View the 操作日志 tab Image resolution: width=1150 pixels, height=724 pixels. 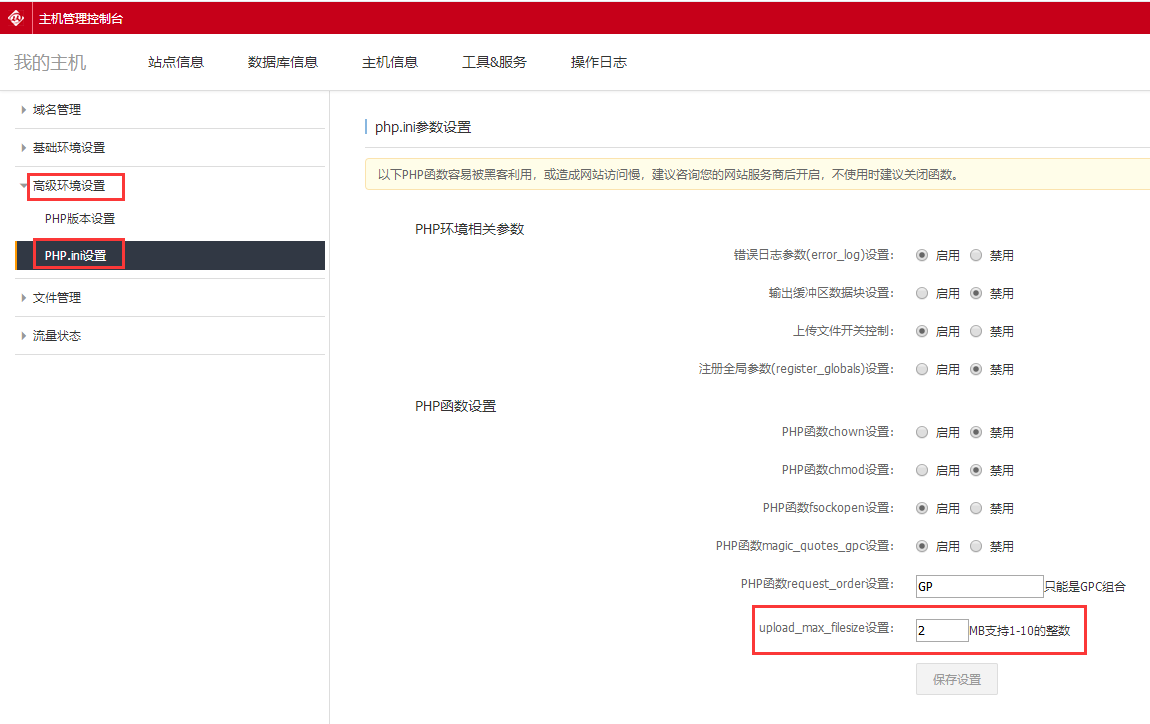[x=598, y=61]
